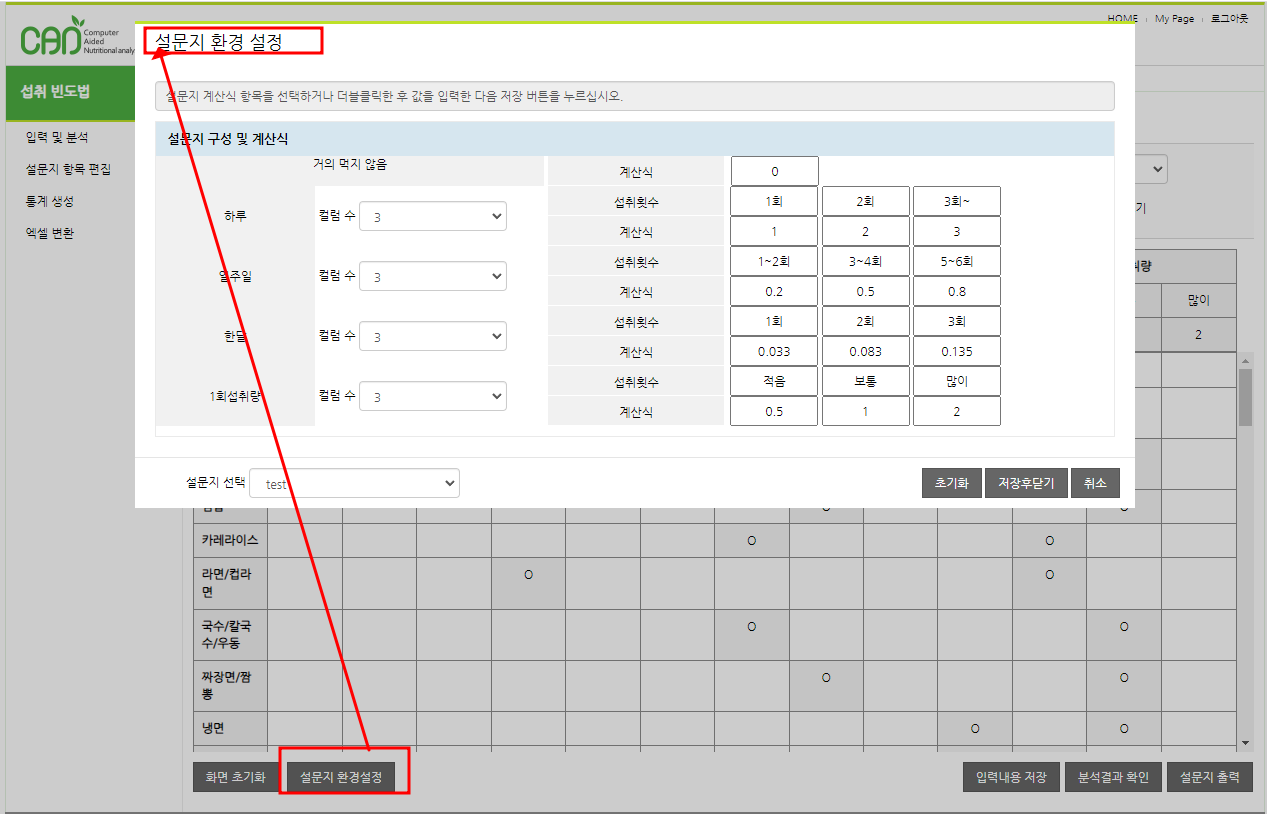Click the 설문지 환경설정 button
This screenshot has width=1267, height=814.
[347, 778]
